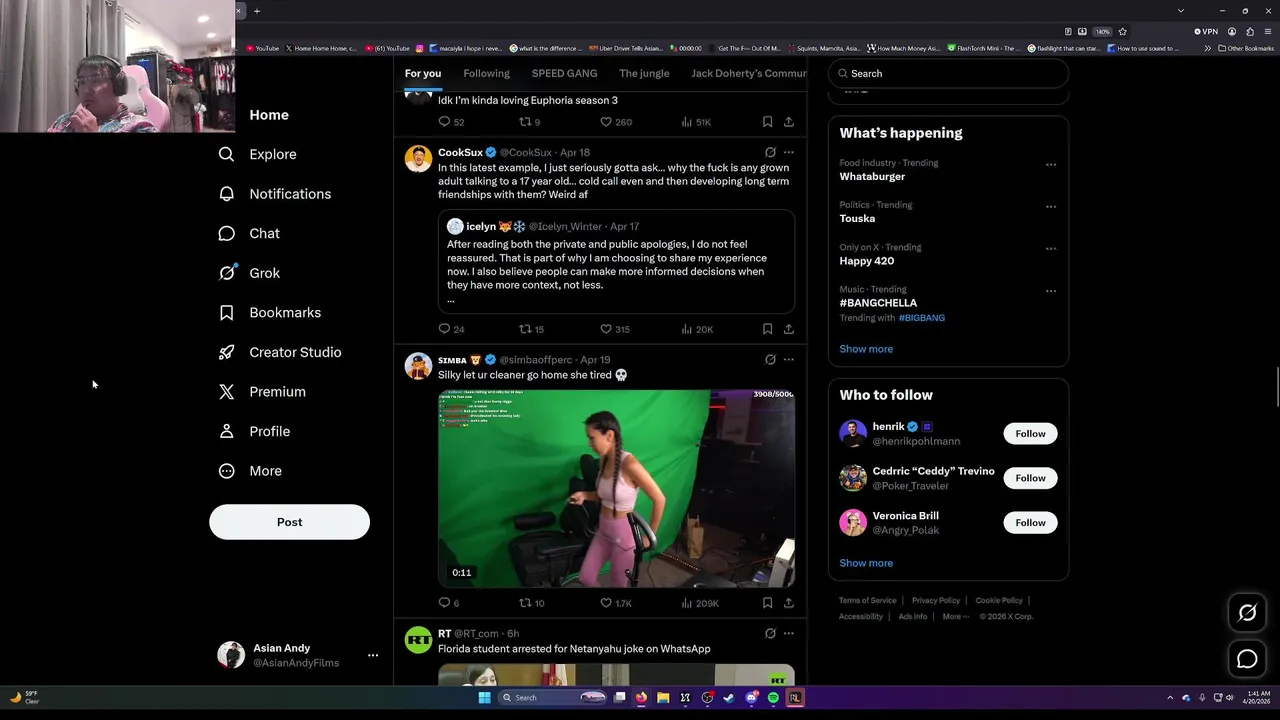
Task: Open options for #BANGCHELLA trend
Action: point(1051,291)
